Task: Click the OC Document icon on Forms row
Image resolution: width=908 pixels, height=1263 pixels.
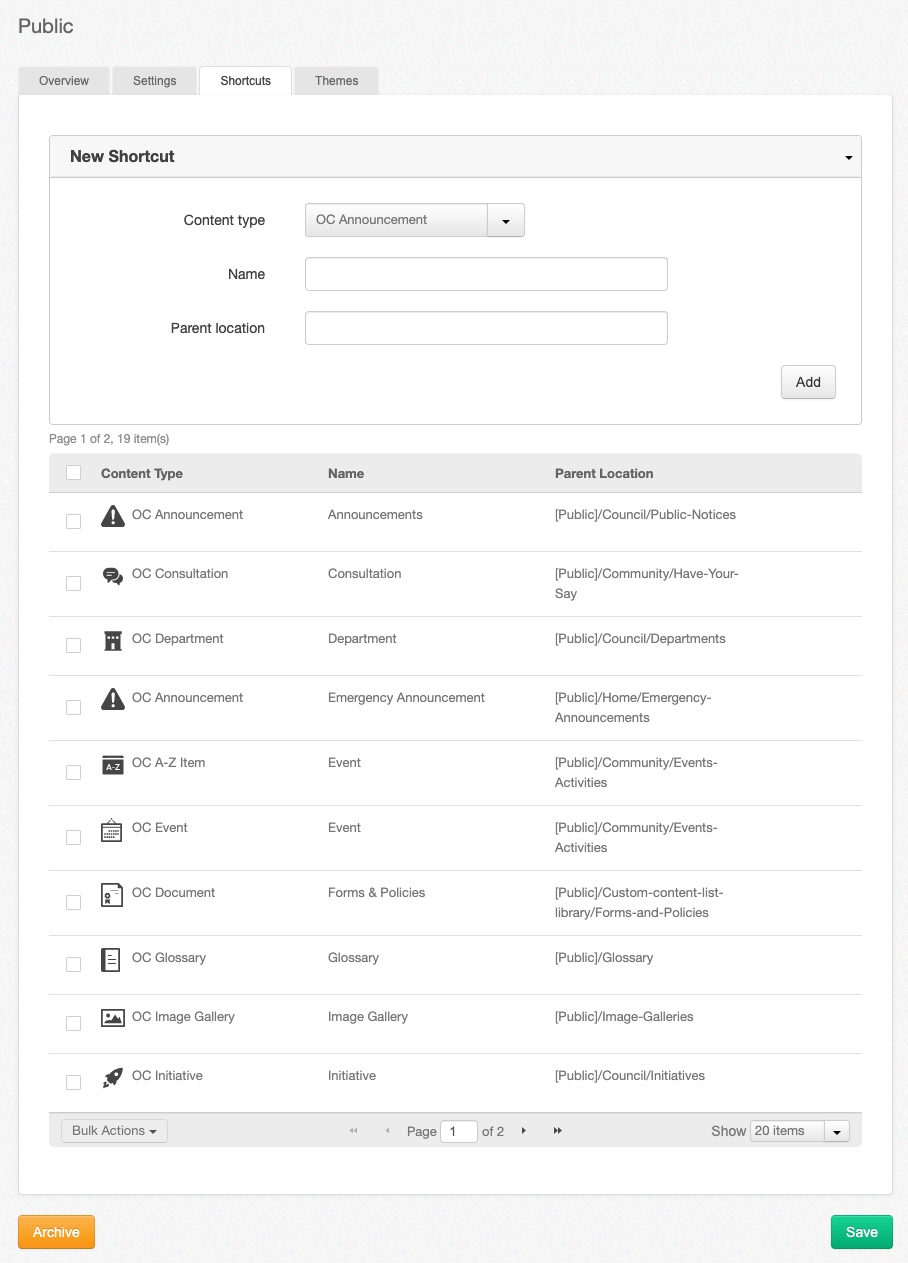Action: pos(113,894)
